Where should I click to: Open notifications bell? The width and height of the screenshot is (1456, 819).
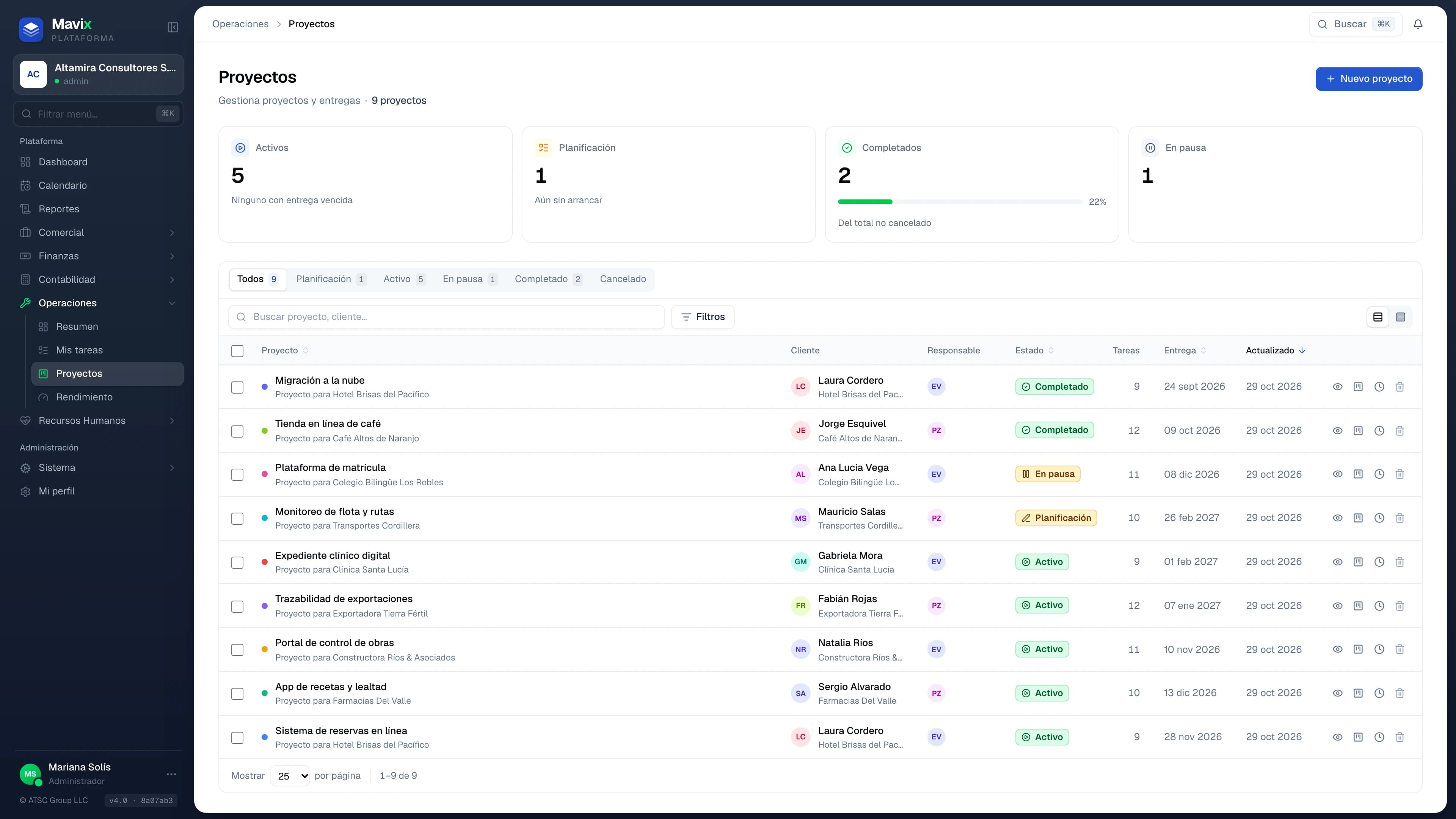click(1418, 24)
